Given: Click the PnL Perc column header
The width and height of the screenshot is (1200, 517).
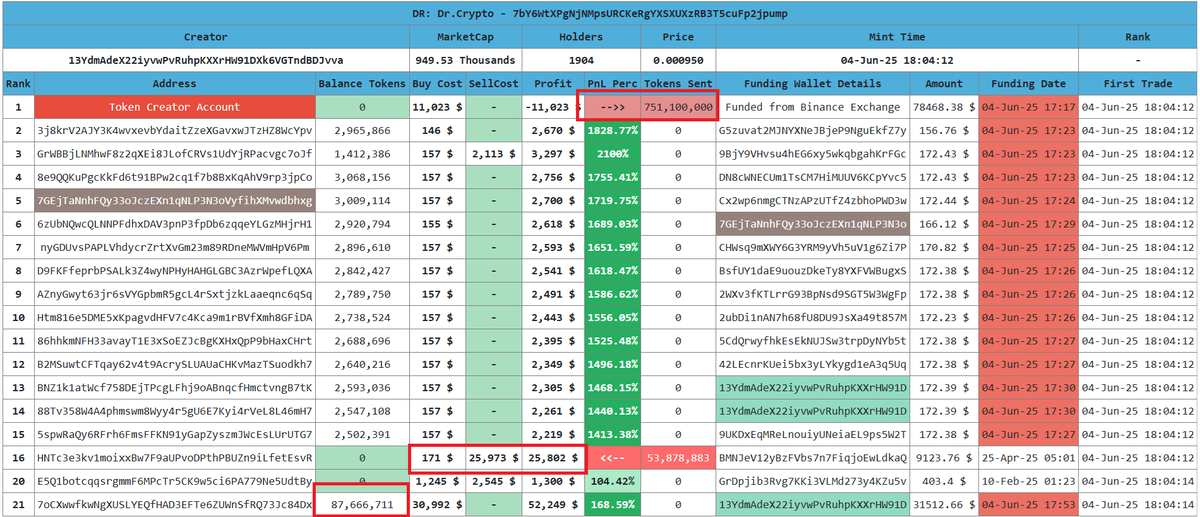Looking at the screenshot, I should pos(612,83).
